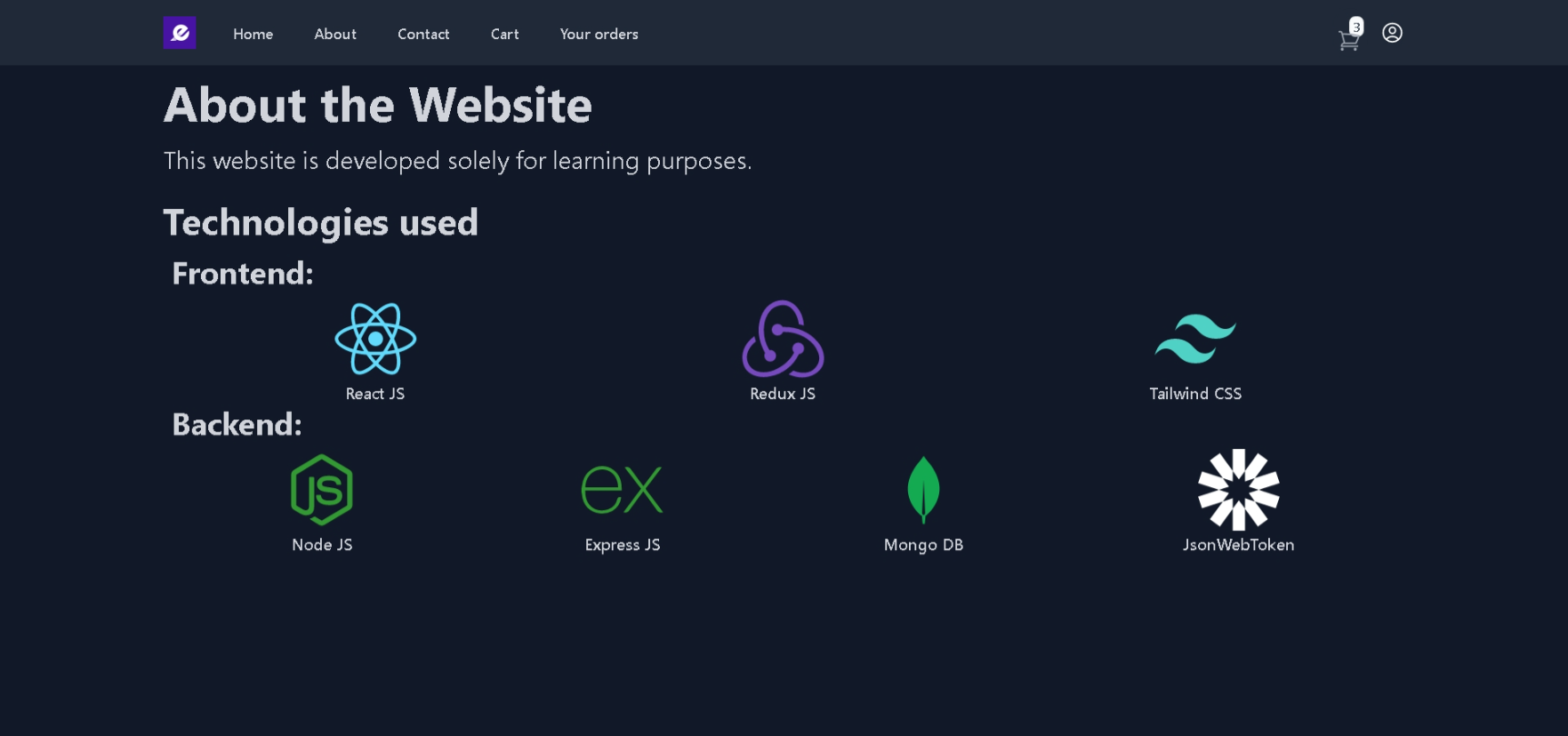Click the Mongo DB label text
The image size is (1568, 736).
(923, 545)
